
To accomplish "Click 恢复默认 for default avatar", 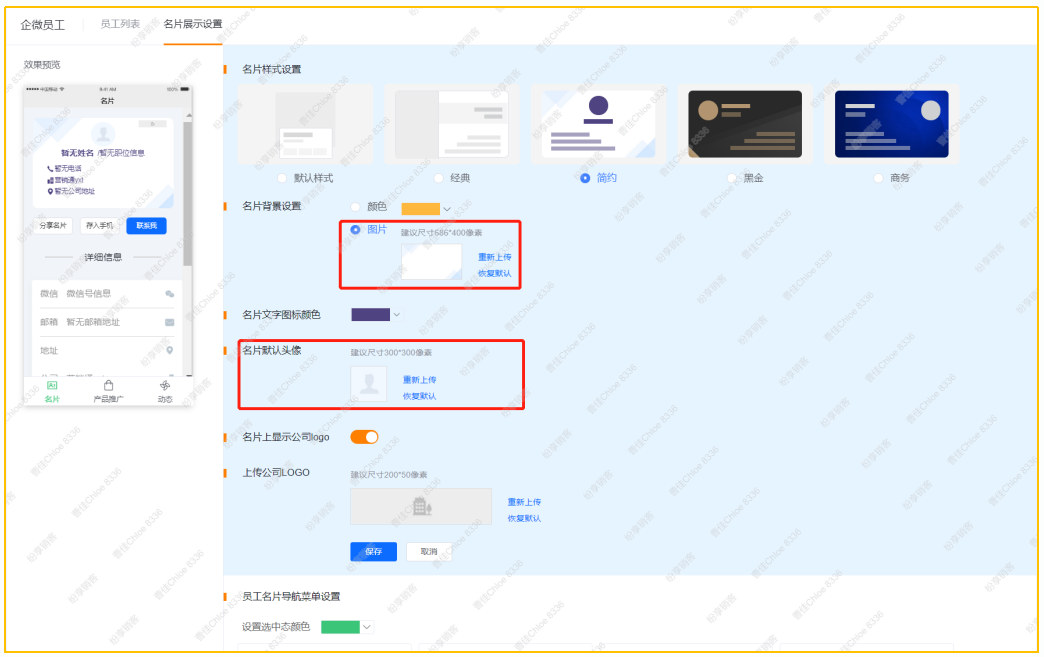I will [x=419, y=396].
